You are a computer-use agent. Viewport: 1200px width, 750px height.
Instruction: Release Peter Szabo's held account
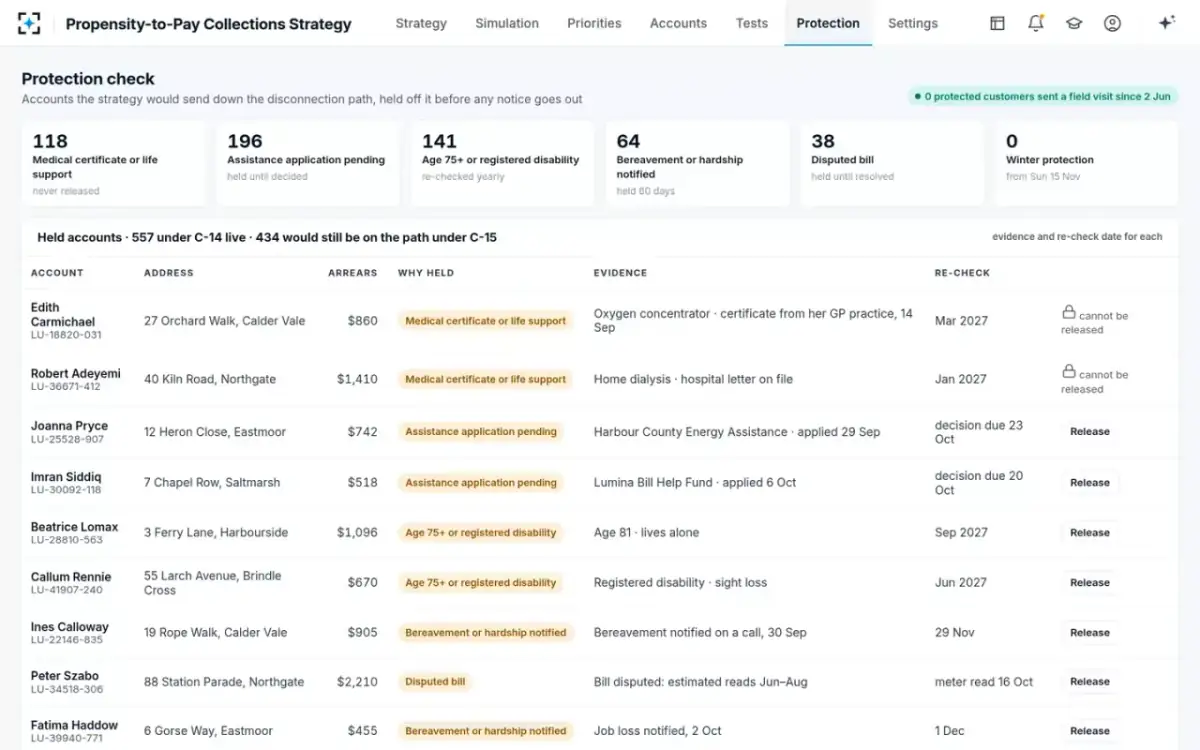(1090, 682)
